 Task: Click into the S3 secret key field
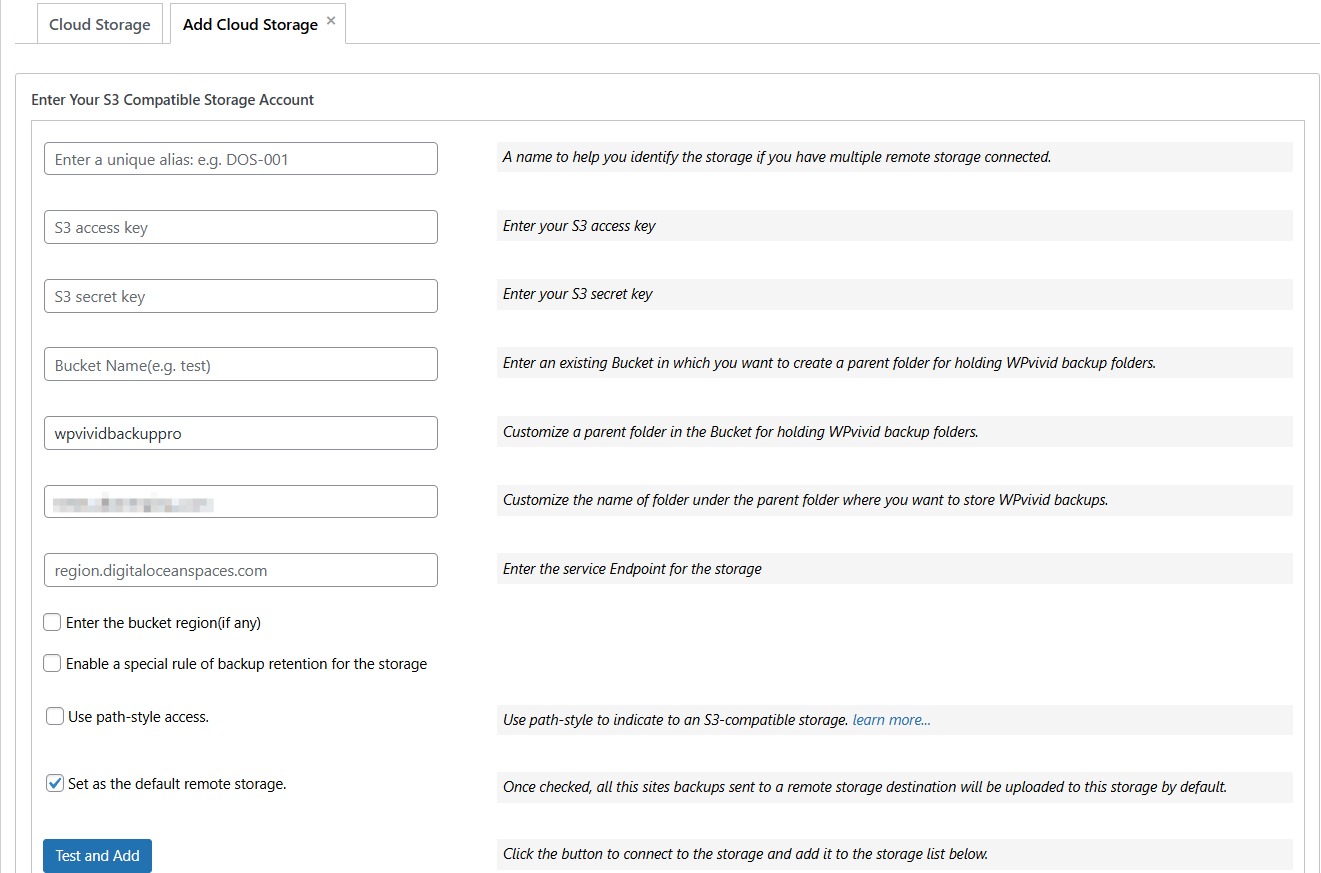point(240,296)
